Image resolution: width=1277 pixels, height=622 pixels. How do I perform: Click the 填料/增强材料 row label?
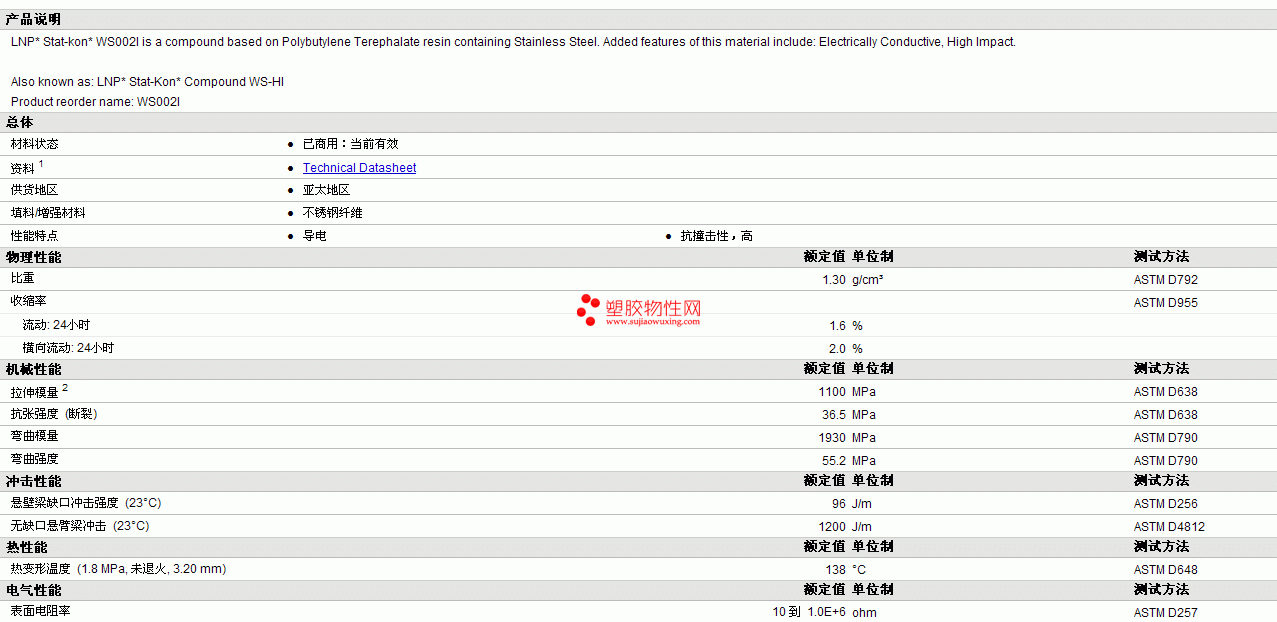point(48,213)
